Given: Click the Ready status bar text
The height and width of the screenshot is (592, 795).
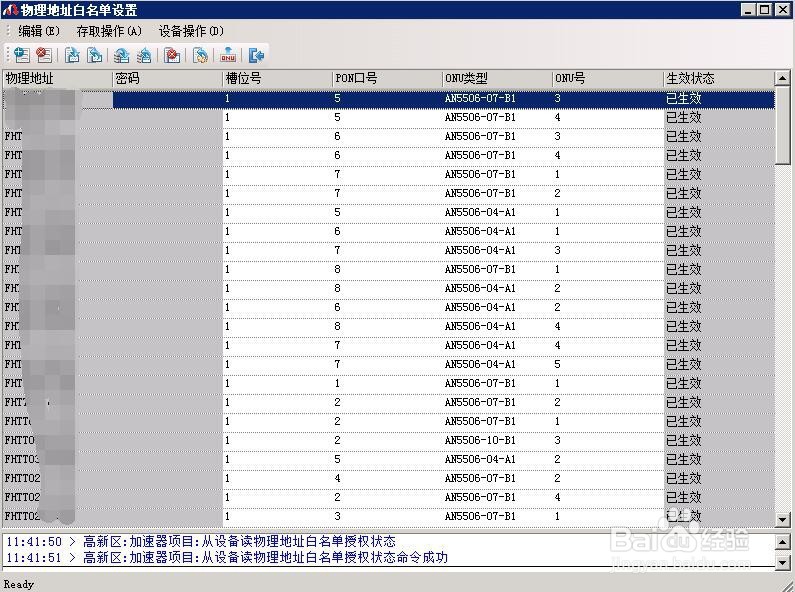Looking at the screenshot, I should point(19,584).
